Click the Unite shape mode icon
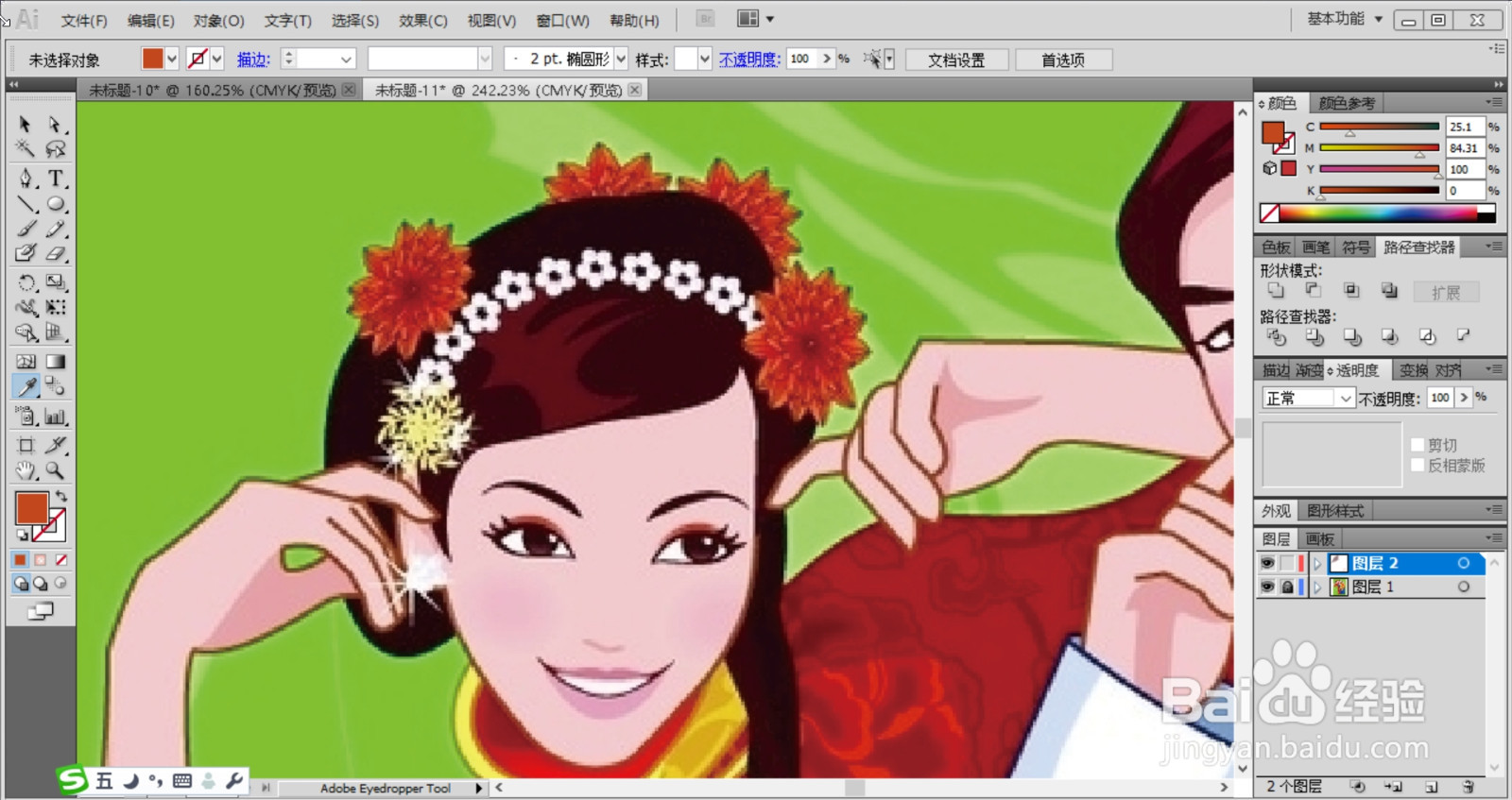 coord(1276,290)
